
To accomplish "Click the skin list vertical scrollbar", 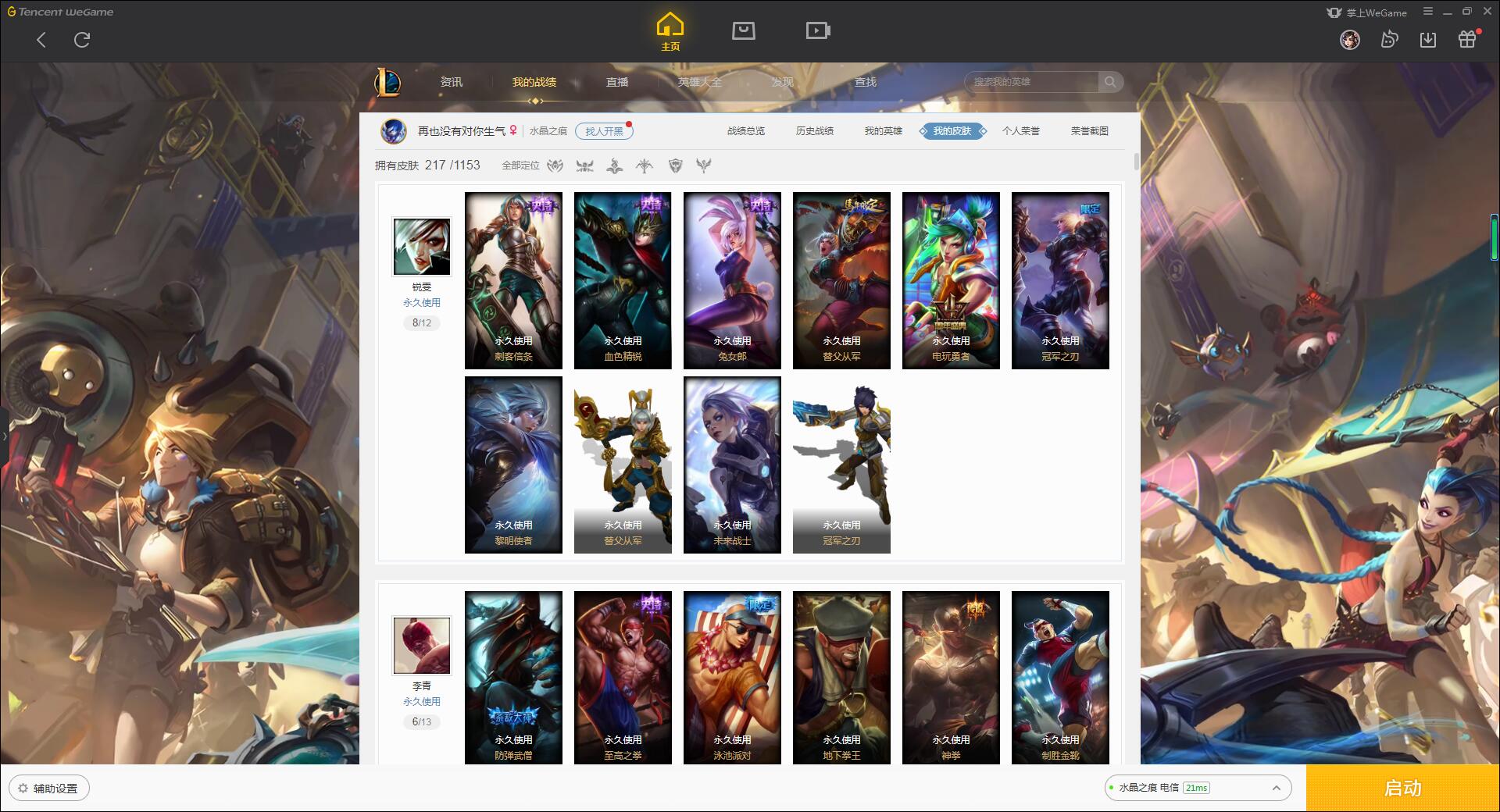I will point(1136,161).
